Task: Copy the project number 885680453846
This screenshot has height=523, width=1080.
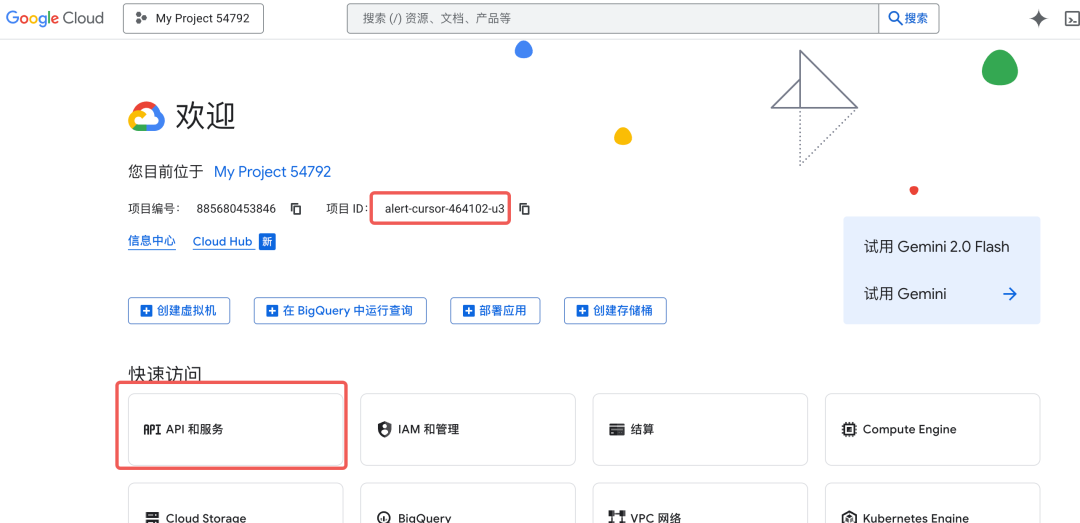Action: (x=296, y=208)
